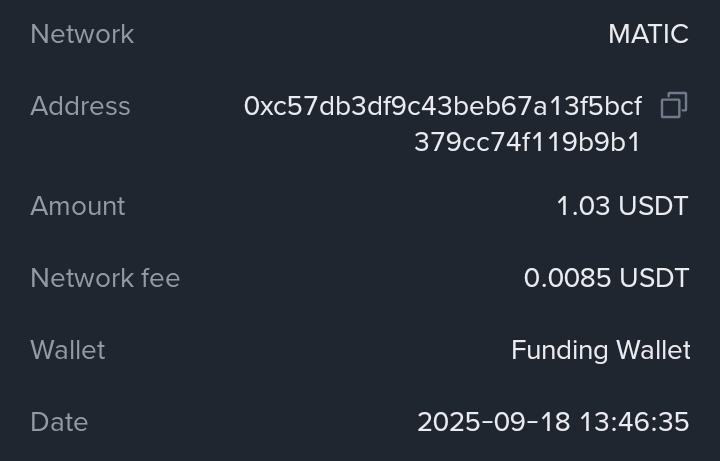
Task: Click USDT unit in the Amount row
Action: [654, 206]
